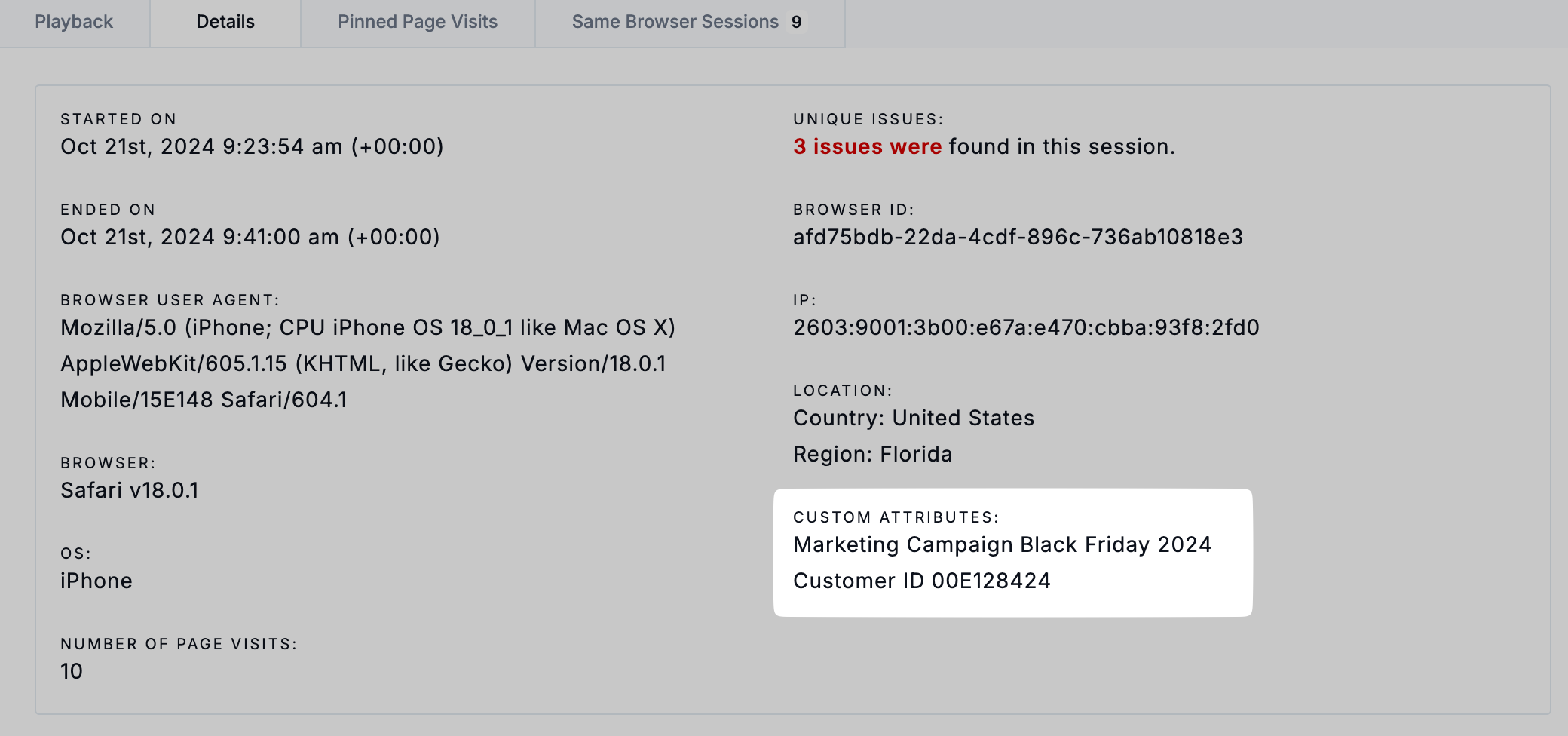Screen dimensions: 1568x736
Task: Click the Region: Florida line
Action: [x=873, y=454]
